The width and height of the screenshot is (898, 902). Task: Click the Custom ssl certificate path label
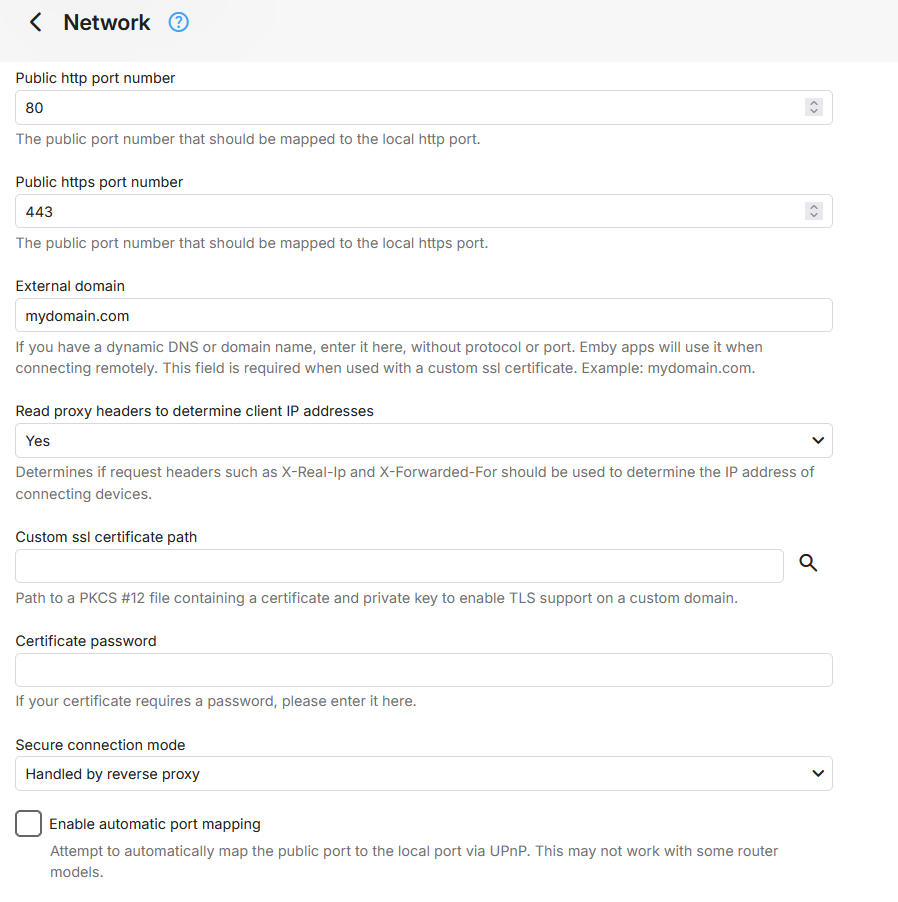pyautogui.click(x=106, y=536)
